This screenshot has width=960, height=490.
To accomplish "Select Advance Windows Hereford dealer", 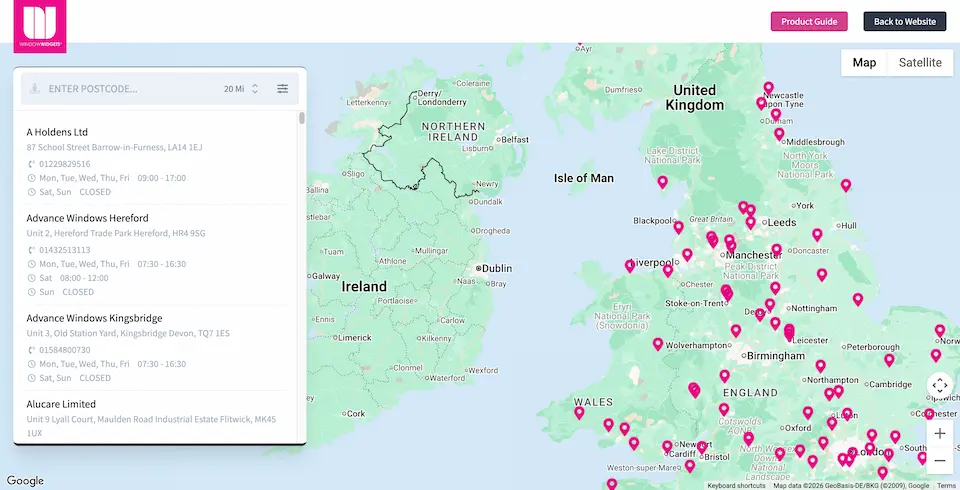I will (87, 218).
